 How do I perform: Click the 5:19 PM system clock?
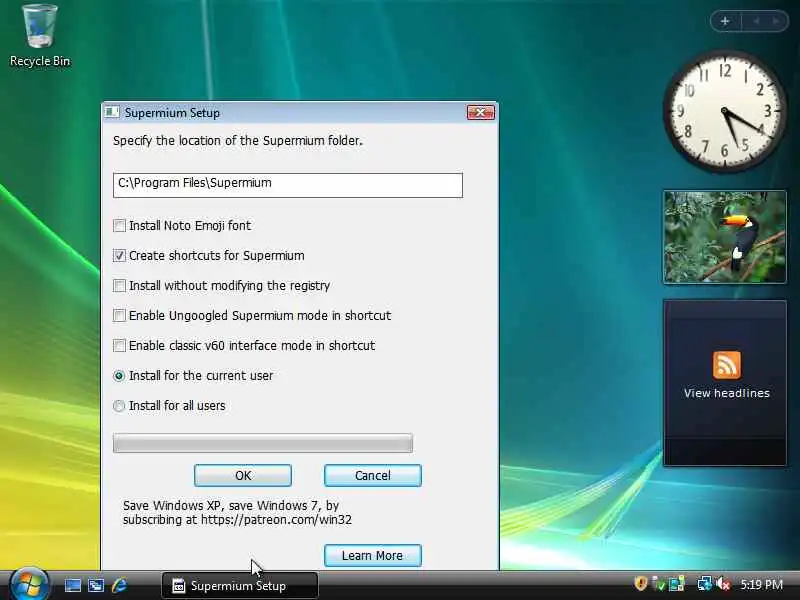pyautogui.click(x=761, y=584)
